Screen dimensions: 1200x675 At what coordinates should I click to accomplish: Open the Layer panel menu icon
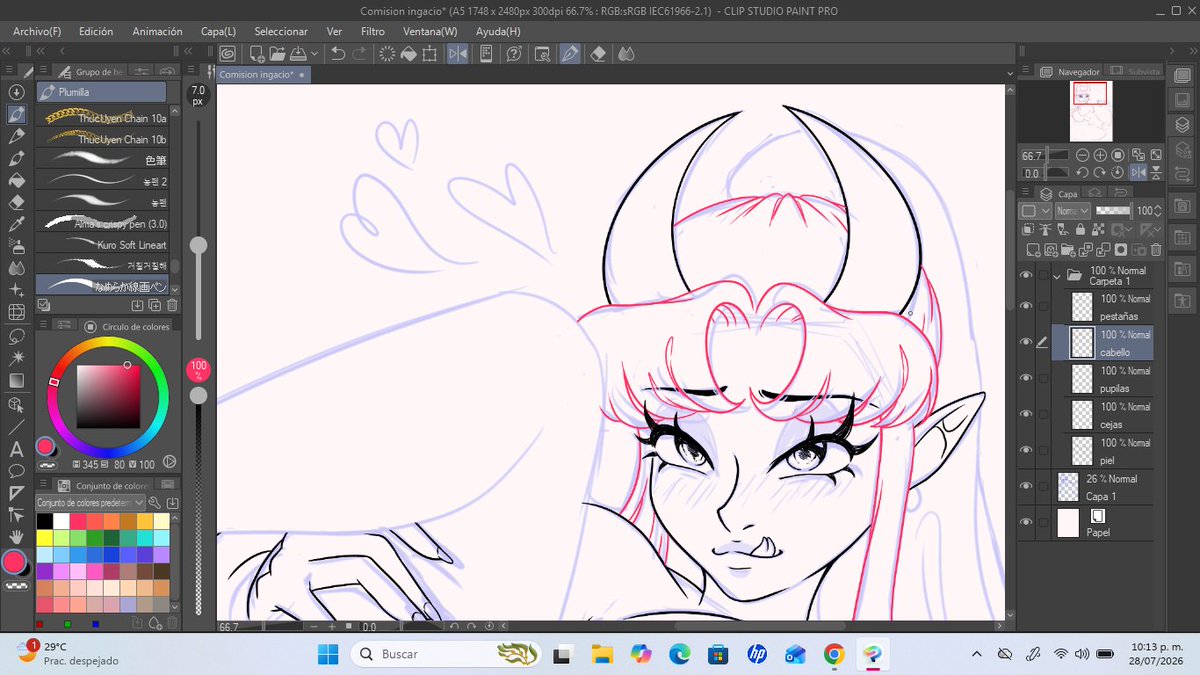(x=1025, y=191)
